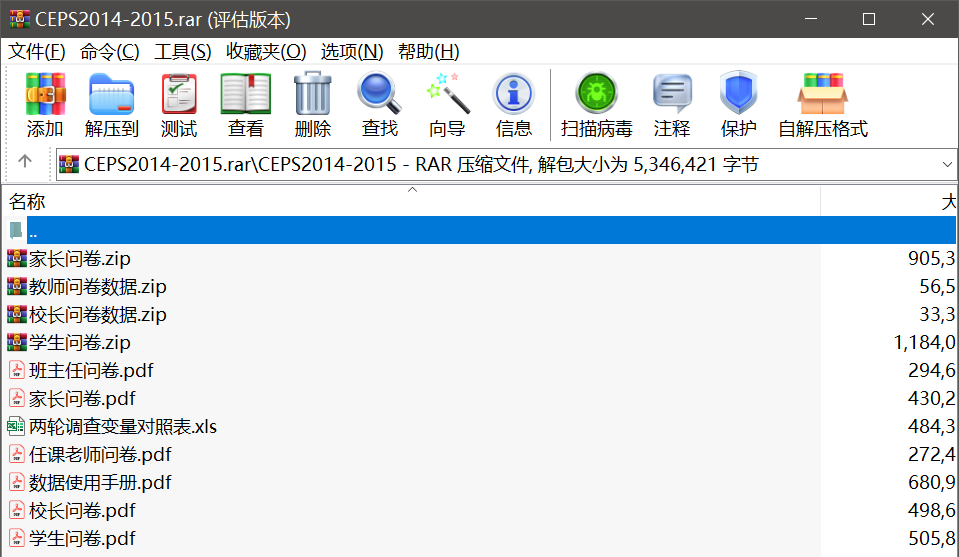Click the Test (测试) archive icon
The image size is (959, 557).
[x=179, y=94]
